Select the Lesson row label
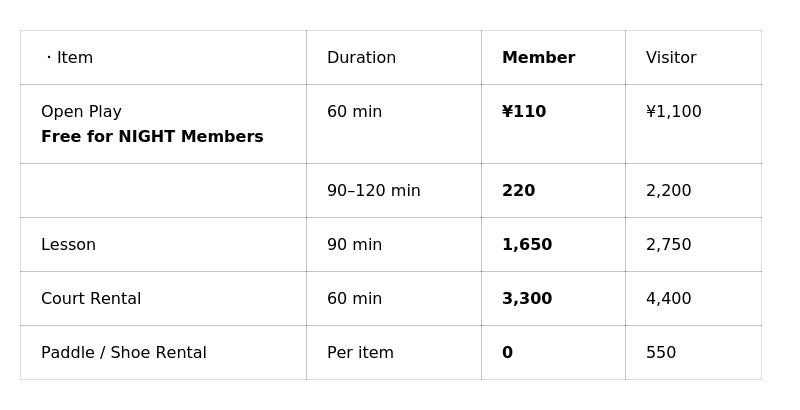The image size is (800, 410). pos(68,245)
